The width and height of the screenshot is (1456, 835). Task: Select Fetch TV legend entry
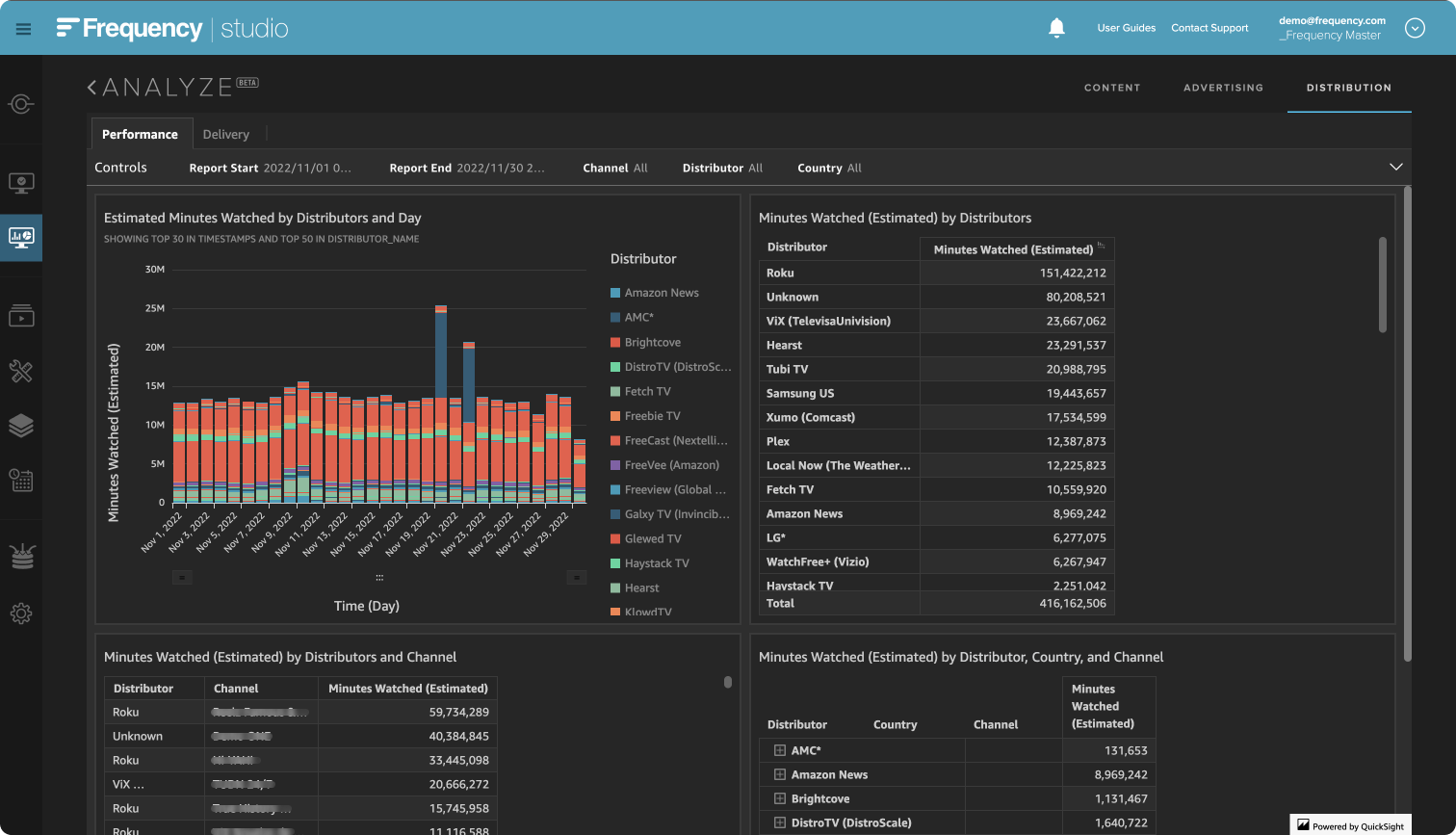click(640, 391)
